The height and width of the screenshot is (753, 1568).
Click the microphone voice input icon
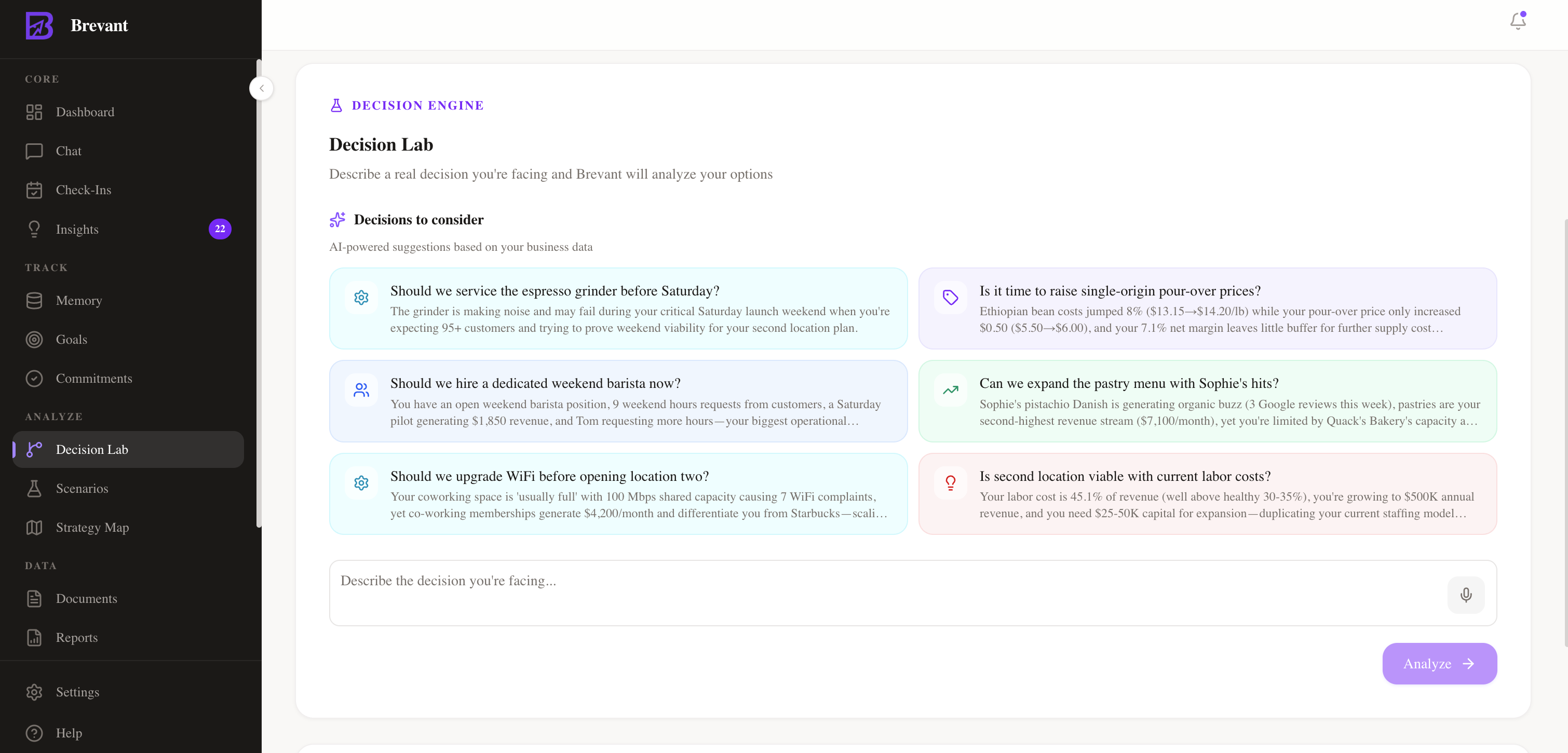coord(1466,595)
